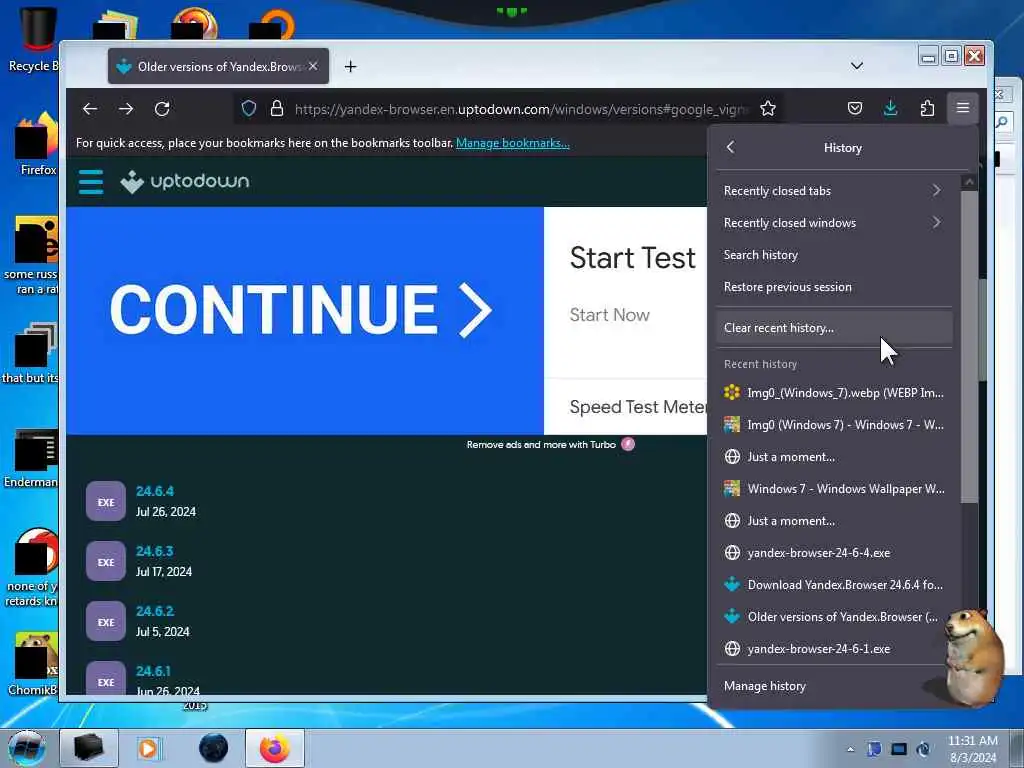The height and width of the screenshot is (768, 1024).
Task: Select the Enderman desktop icon
Action: tap(33, 458)
